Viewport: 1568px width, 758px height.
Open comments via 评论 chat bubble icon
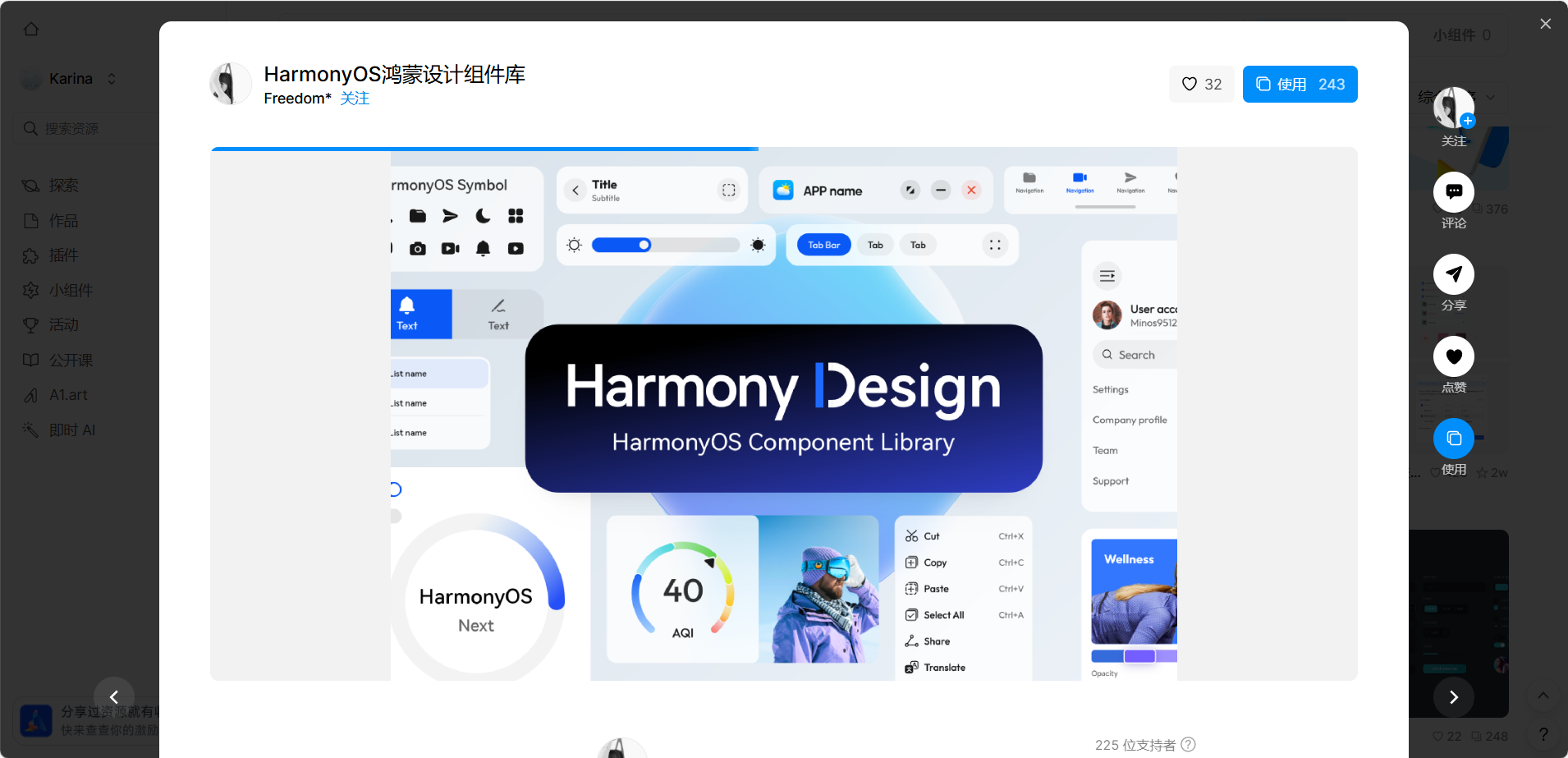pyautogui.click(x=1453, y=192)
